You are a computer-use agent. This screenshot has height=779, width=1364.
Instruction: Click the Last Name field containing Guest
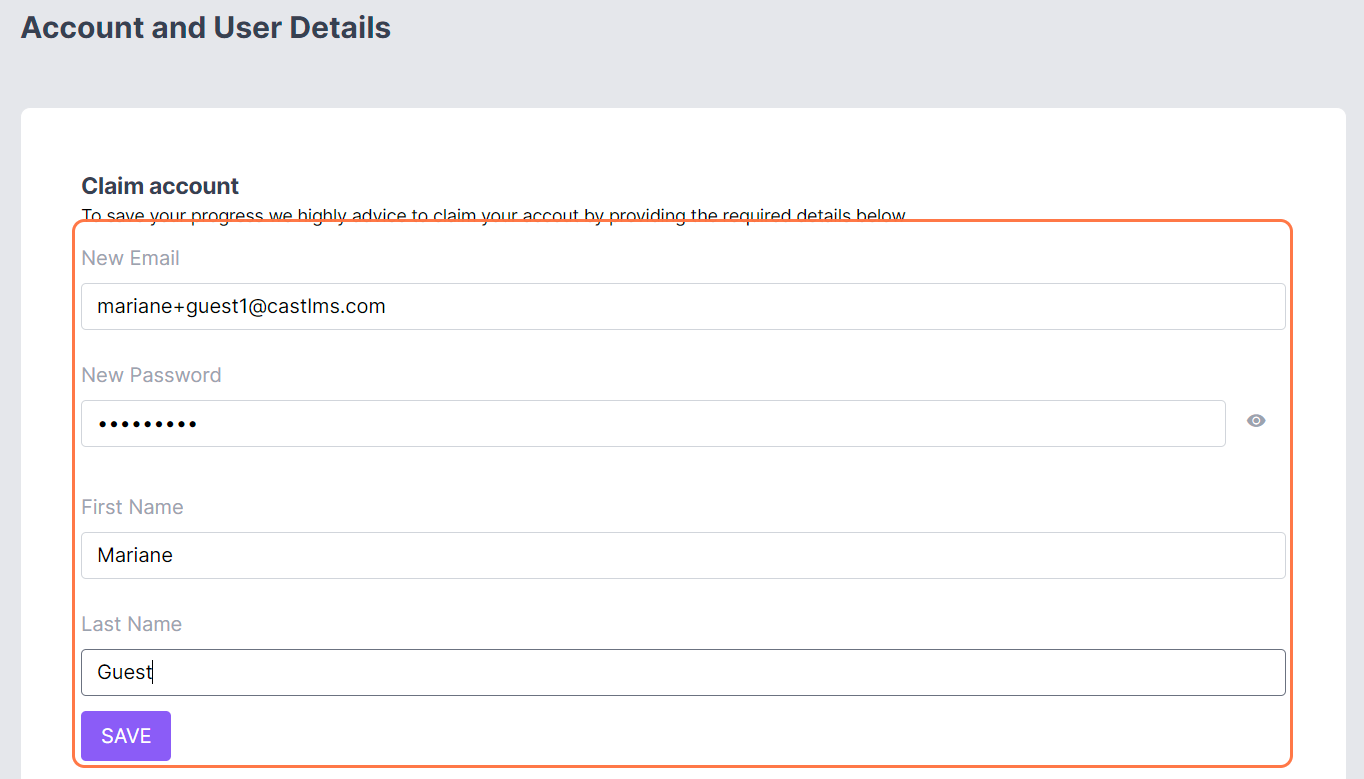coord(683,672)
